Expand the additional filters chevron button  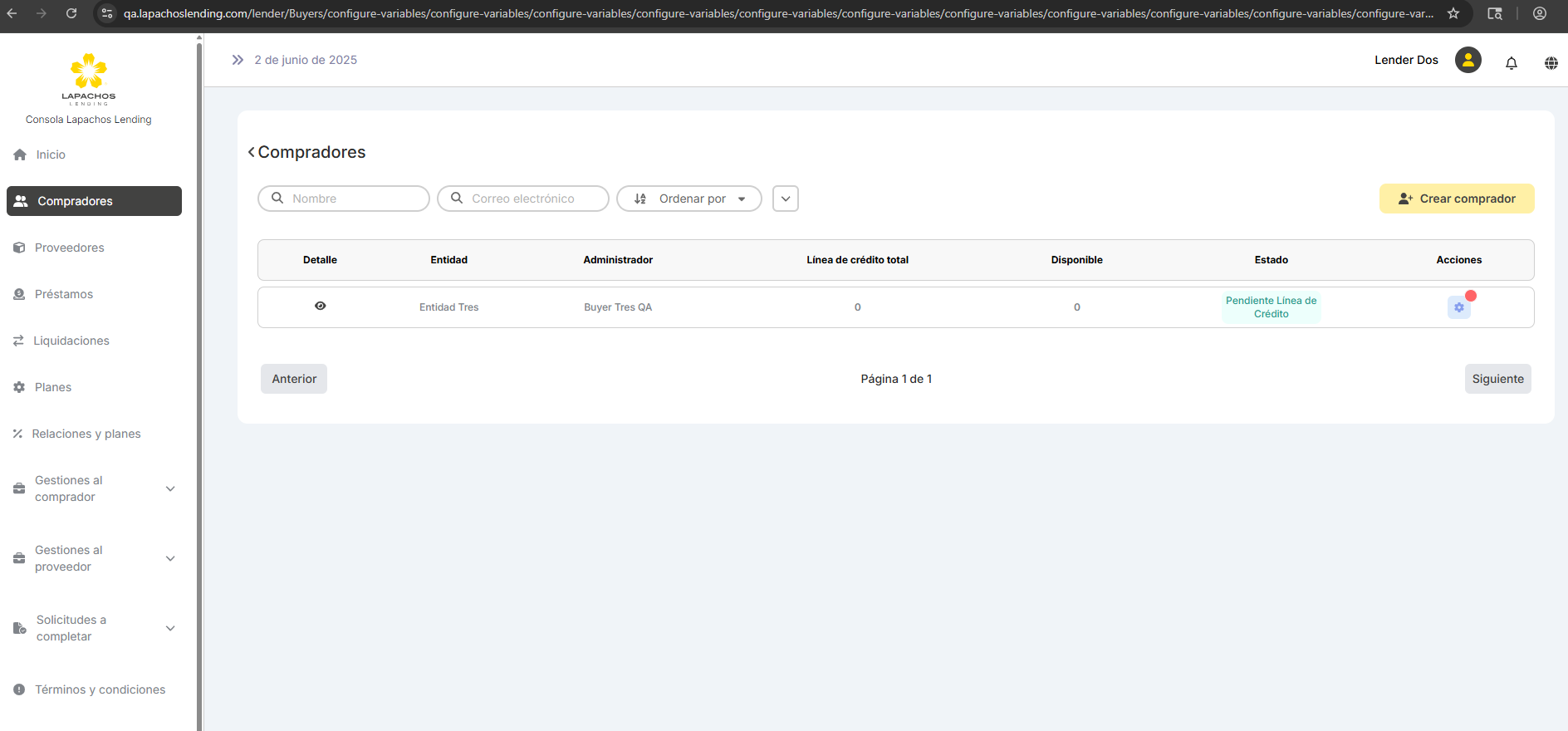785,199
